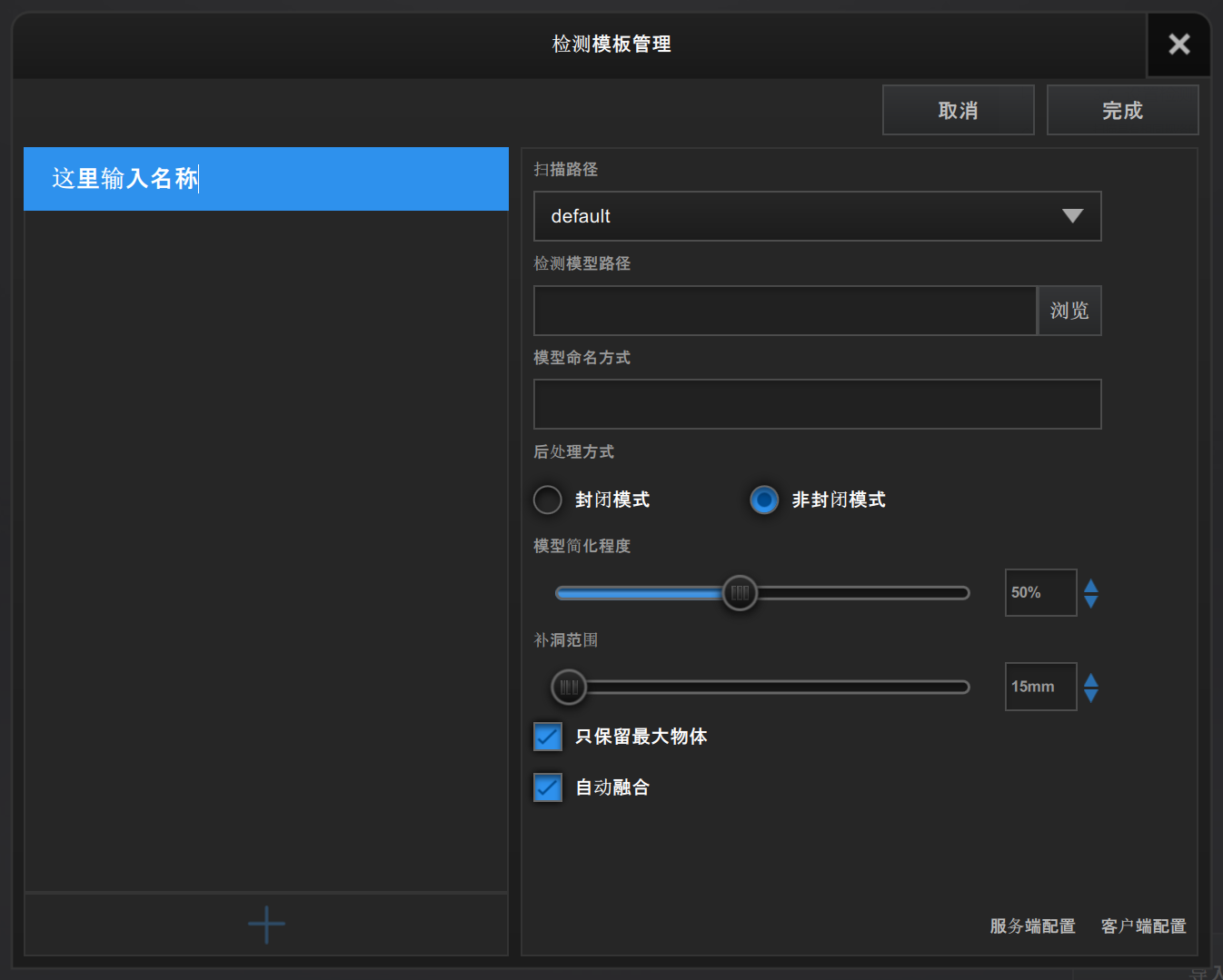This screenshot has width=1223, height=980.
Task: Click the 扫描路径 dropdown arrow
Action: 1072,216
